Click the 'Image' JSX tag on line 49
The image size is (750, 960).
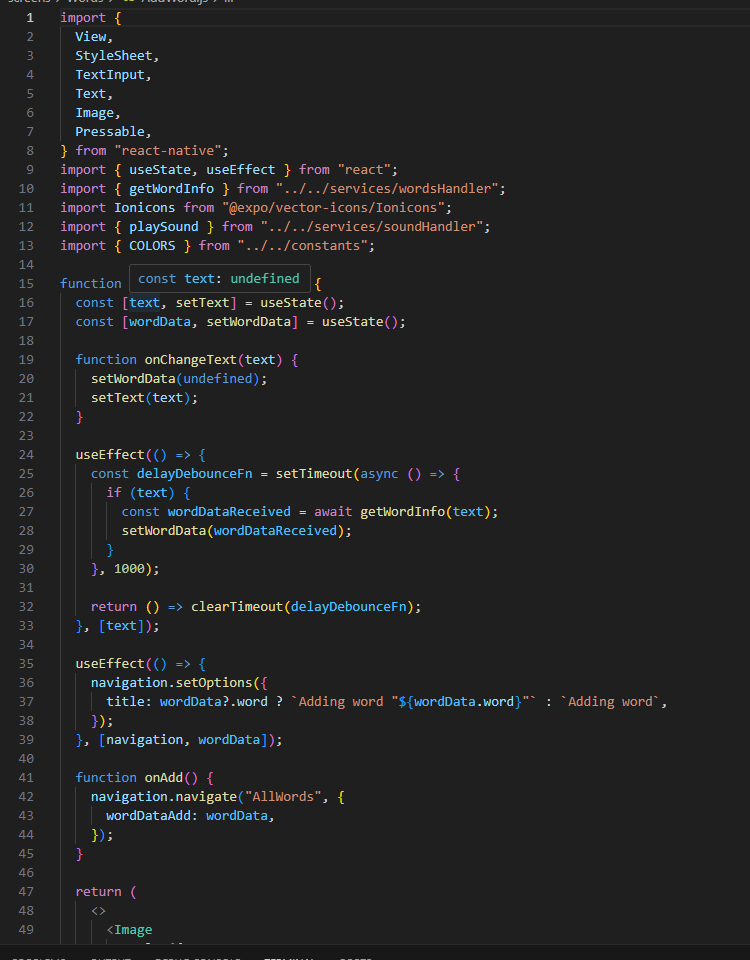tap(133, 929)
